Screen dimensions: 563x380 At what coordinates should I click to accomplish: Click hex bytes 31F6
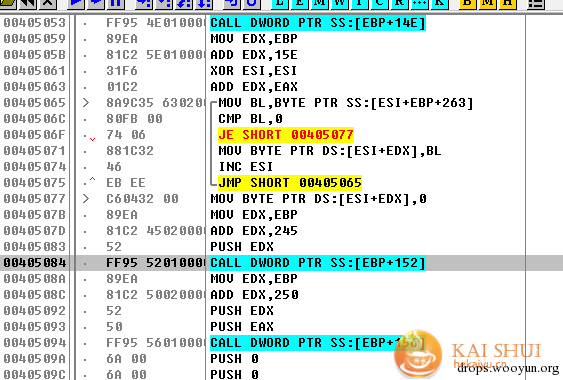122,71
